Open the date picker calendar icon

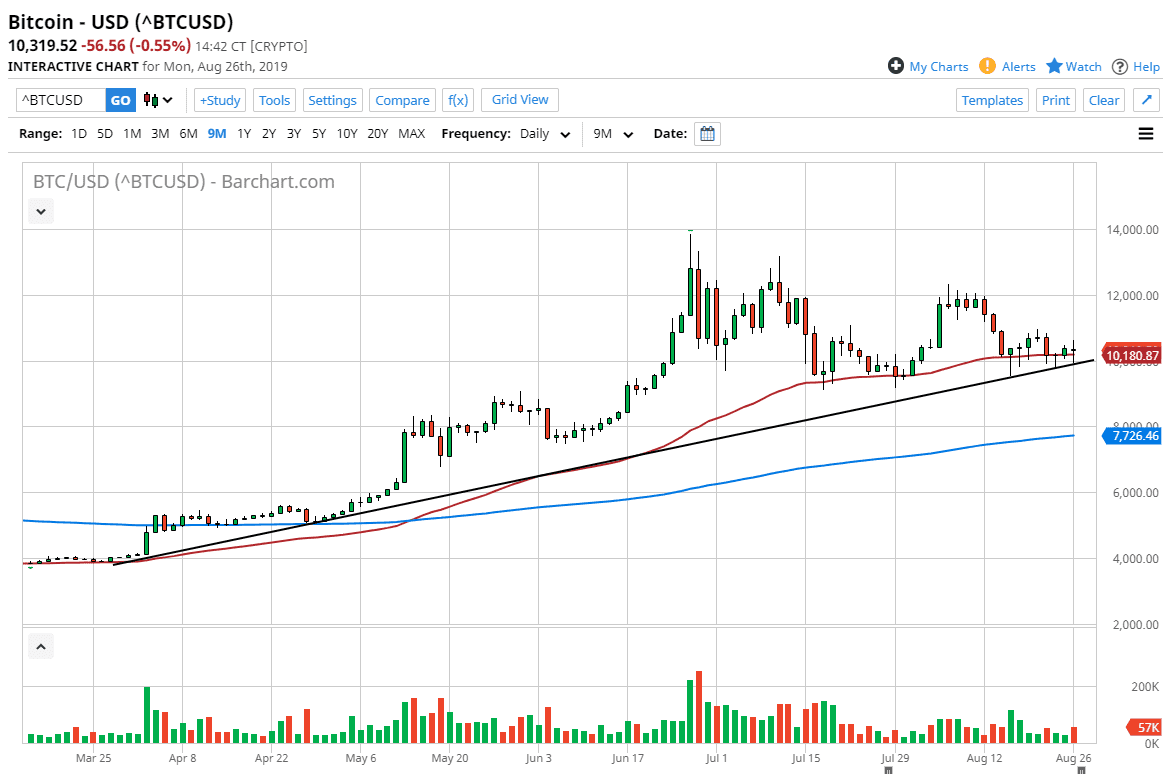pyautogui.click(x=707, y=133)
